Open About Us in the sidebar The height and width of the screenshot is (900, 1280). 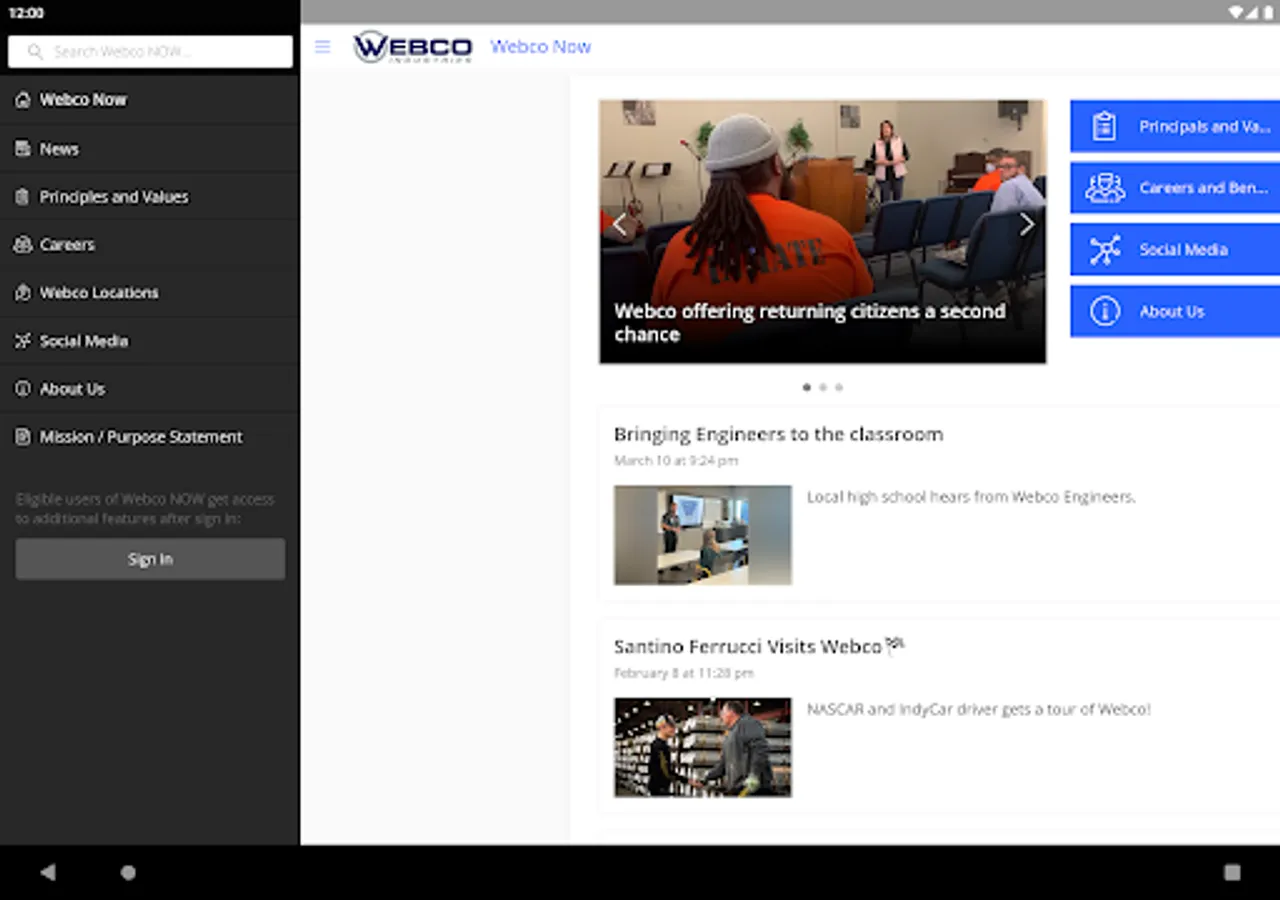point(150,389)
